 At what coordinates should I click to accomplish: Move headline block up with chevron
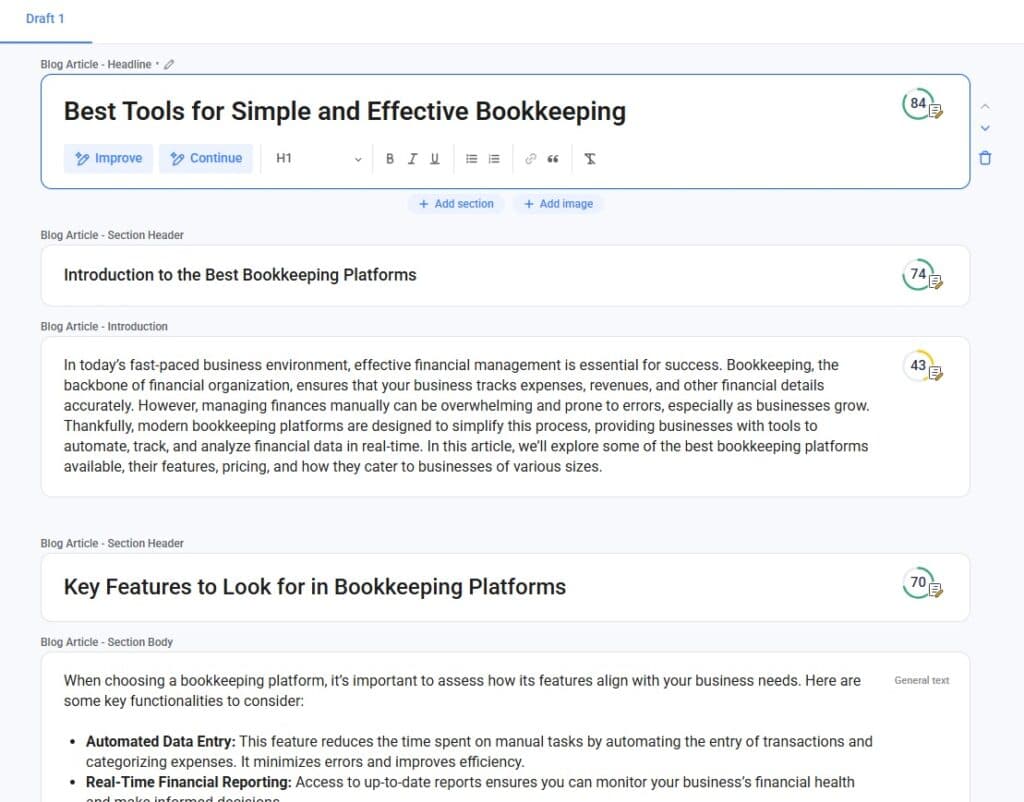985,106
